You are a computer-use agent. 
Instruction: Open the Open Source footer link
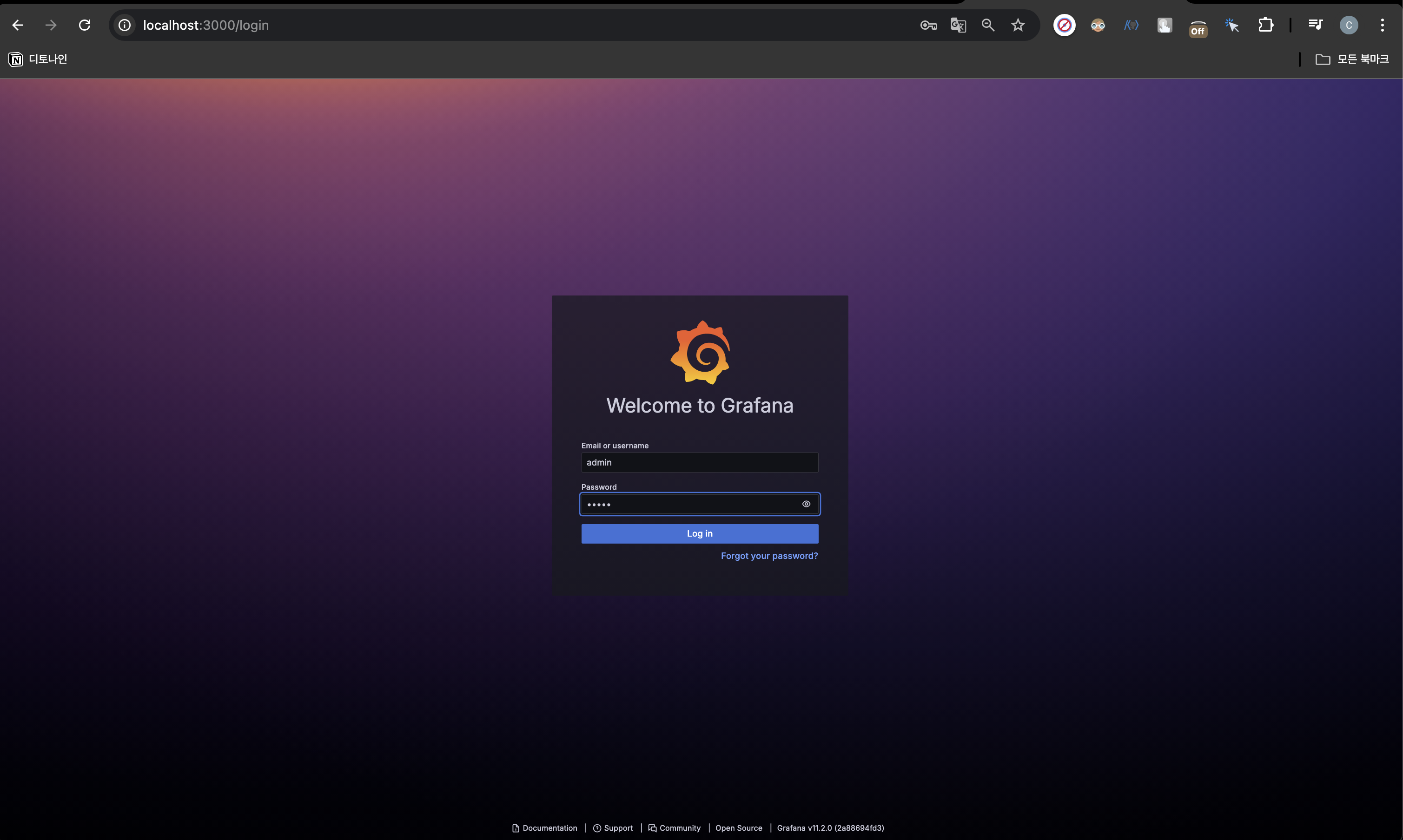(739, 827)
